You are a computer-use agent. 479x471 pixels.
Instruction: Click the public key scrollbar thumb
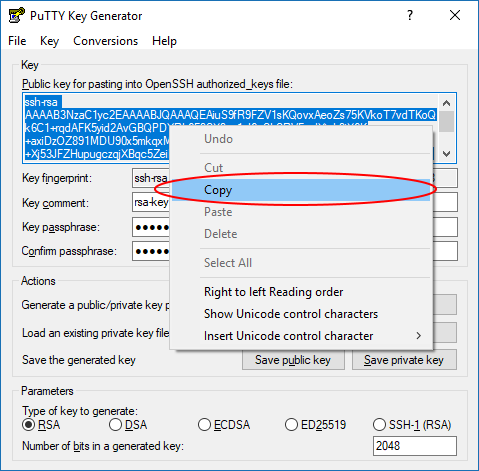coord(446,122)
